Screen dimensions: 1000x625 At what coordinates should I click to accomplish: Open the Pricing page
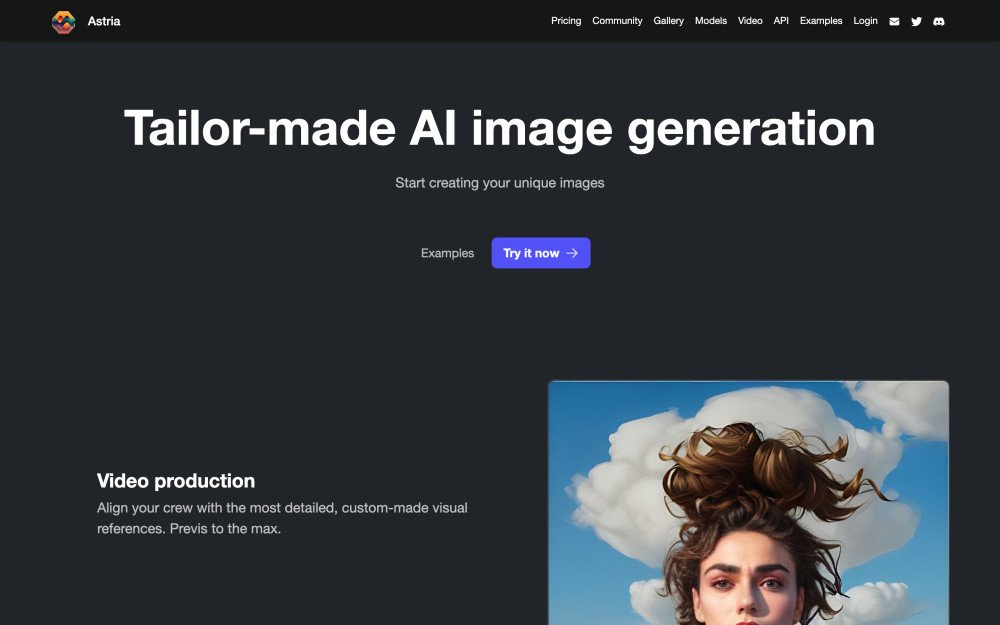(566, 21)
